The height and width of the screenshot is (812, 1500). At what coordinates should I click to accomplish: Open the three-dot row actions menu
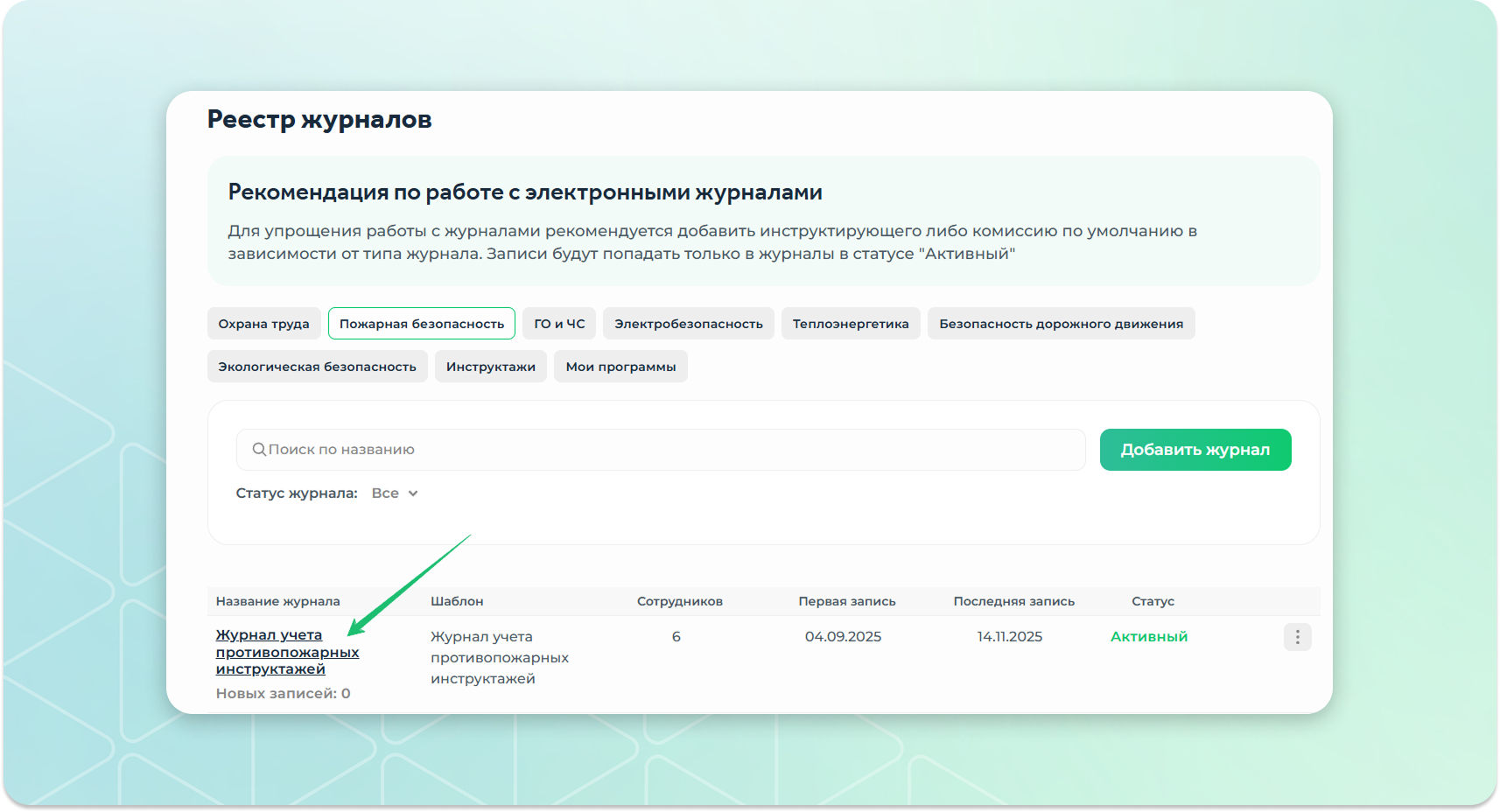(x=1297, y=638)
